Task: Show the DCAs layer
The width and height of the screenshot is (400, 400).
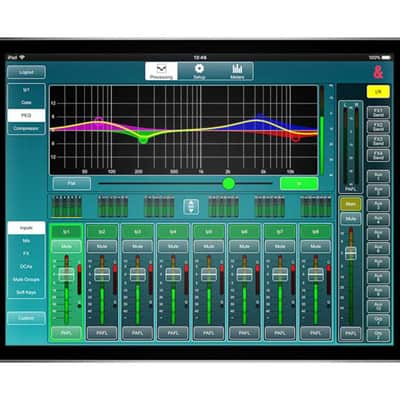Action: [x=26, y=267]
